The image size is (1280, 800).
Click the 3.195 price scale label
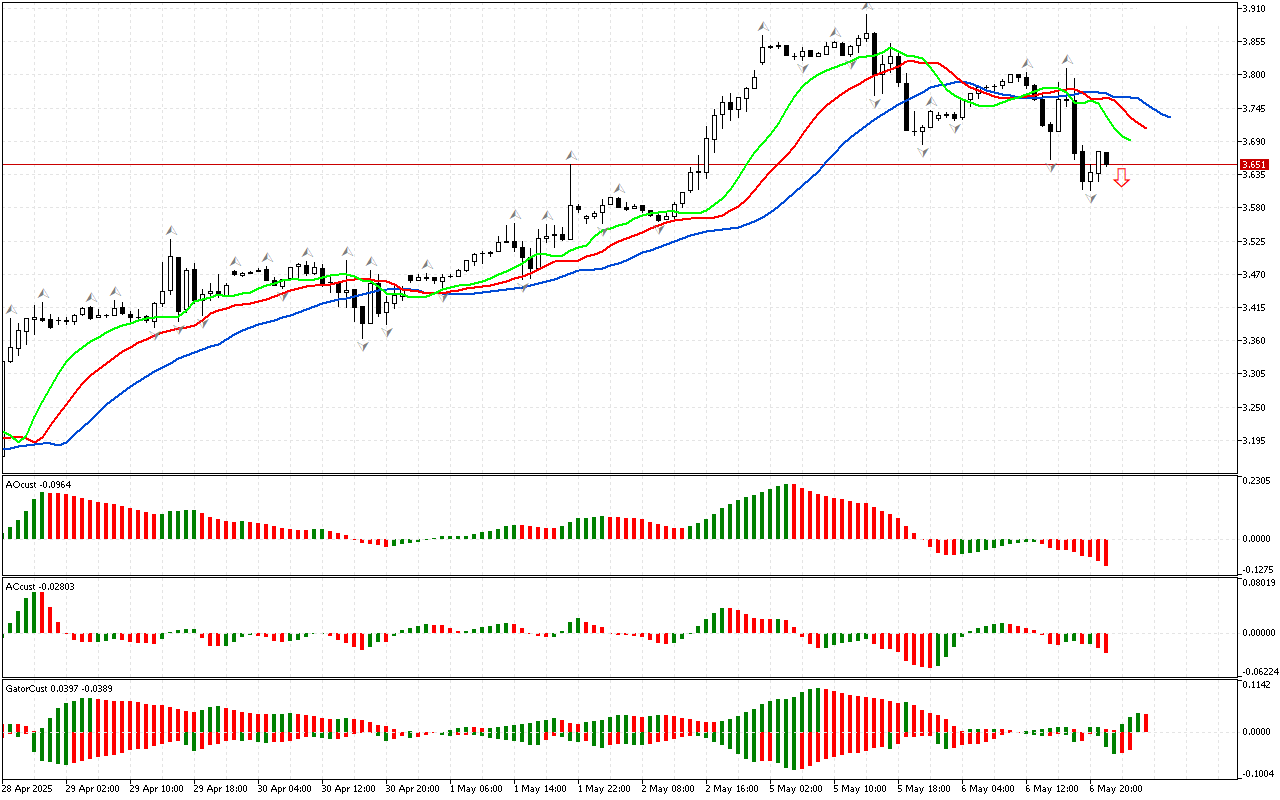click(x=1254, y=441)
